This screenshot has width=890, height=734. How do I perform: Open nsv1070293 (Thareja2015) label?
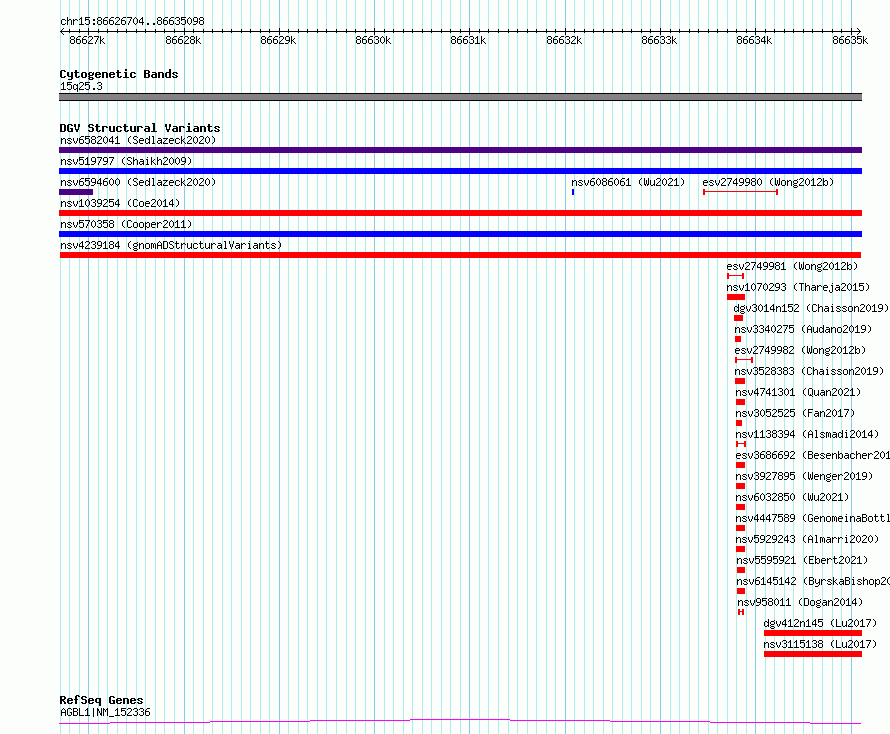tap(797, 287)
